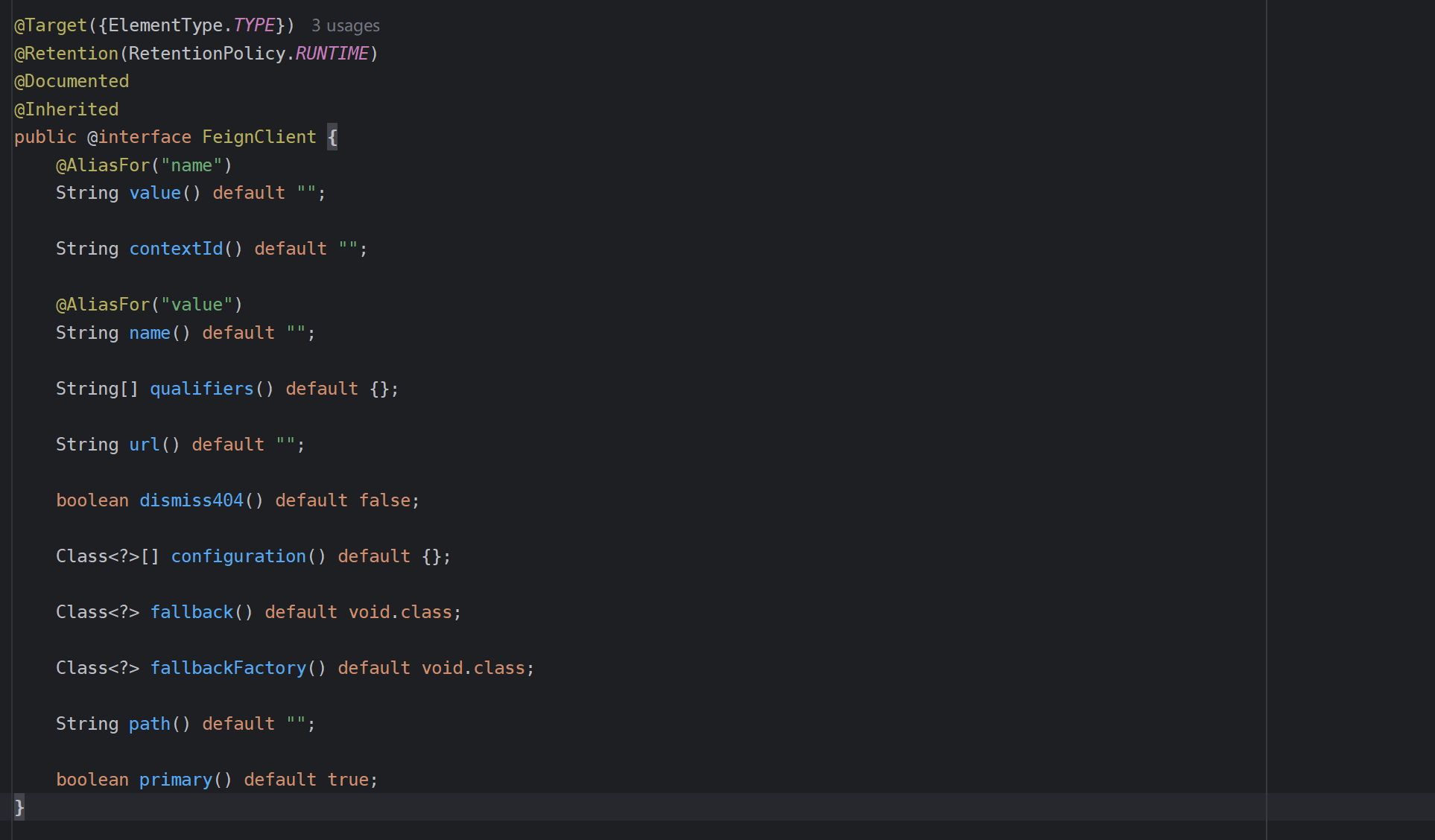Viewport: 1435px width, 840px height.
Task: Click the dismiss404() method name
Action: coord(191,500)
